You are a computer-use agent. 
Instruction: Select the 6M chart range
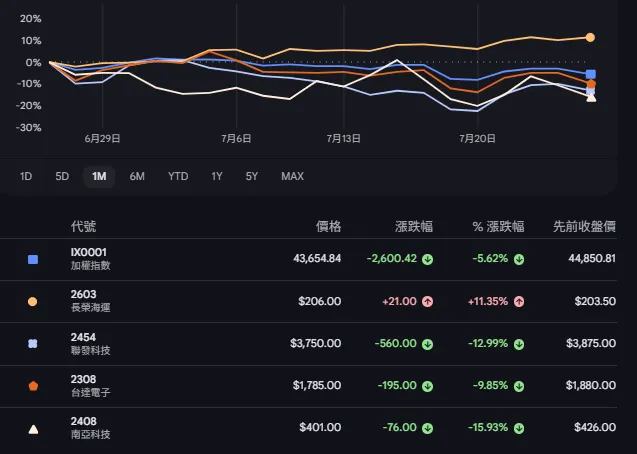[137, 176]
